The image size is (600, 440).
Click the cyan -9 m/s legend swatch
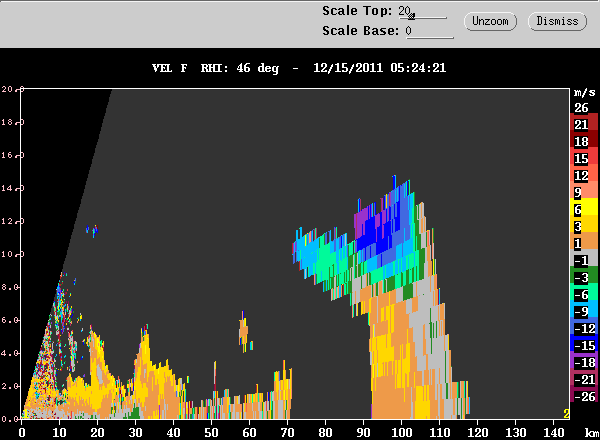584,309
